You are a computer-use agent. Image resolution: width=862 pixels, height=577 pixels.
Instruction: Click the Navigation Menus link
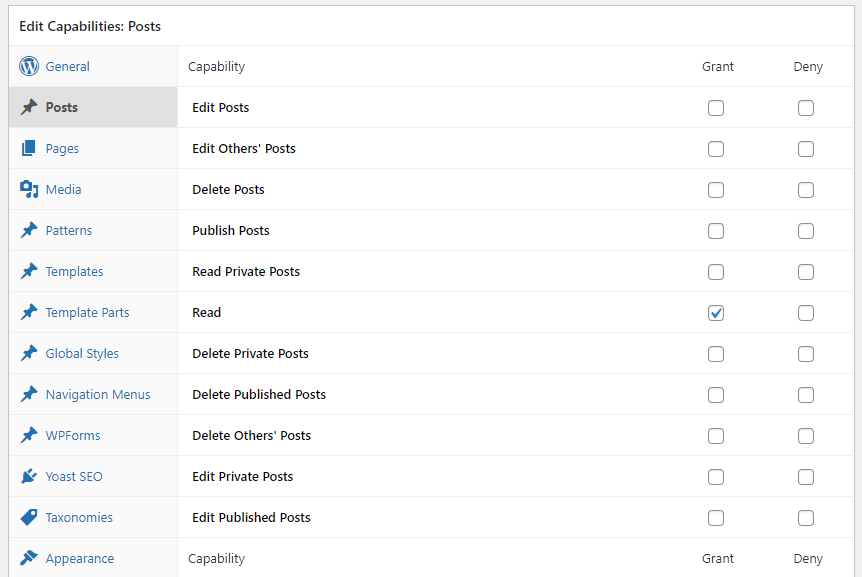point(99,394)
